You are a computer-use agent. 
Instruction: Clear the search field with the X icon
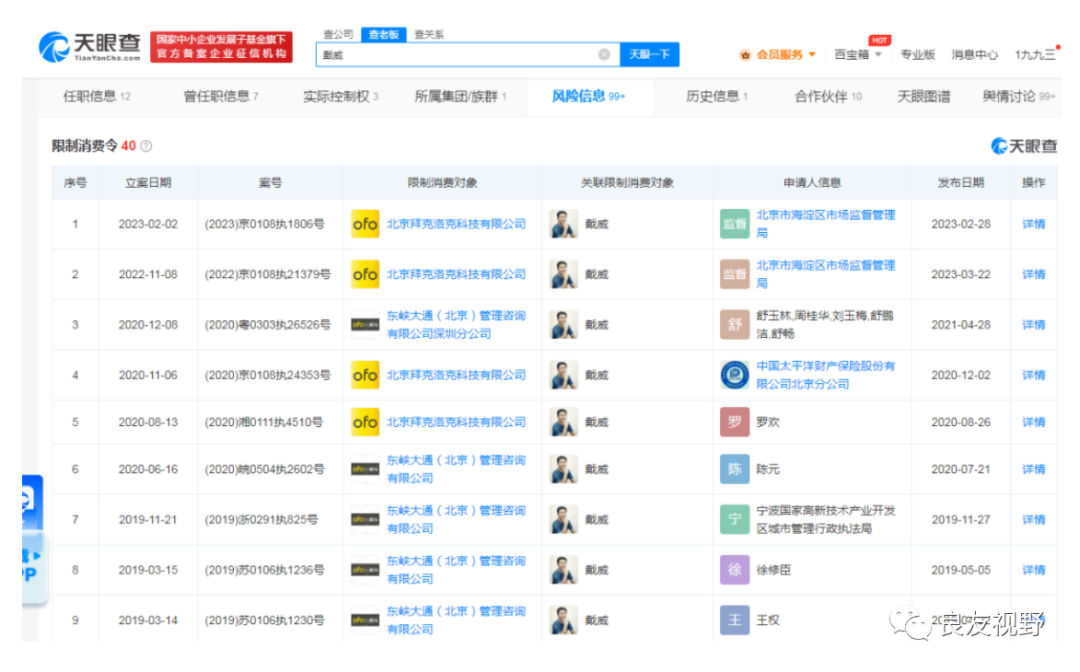tap(604, 54)
